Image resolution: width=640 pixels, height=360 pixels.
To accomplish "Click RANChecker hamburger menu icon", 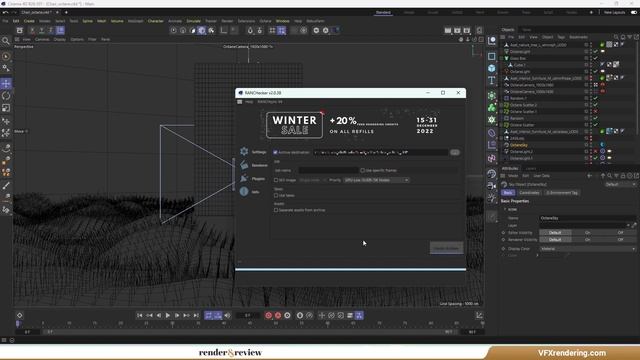I will pos(240,102).
